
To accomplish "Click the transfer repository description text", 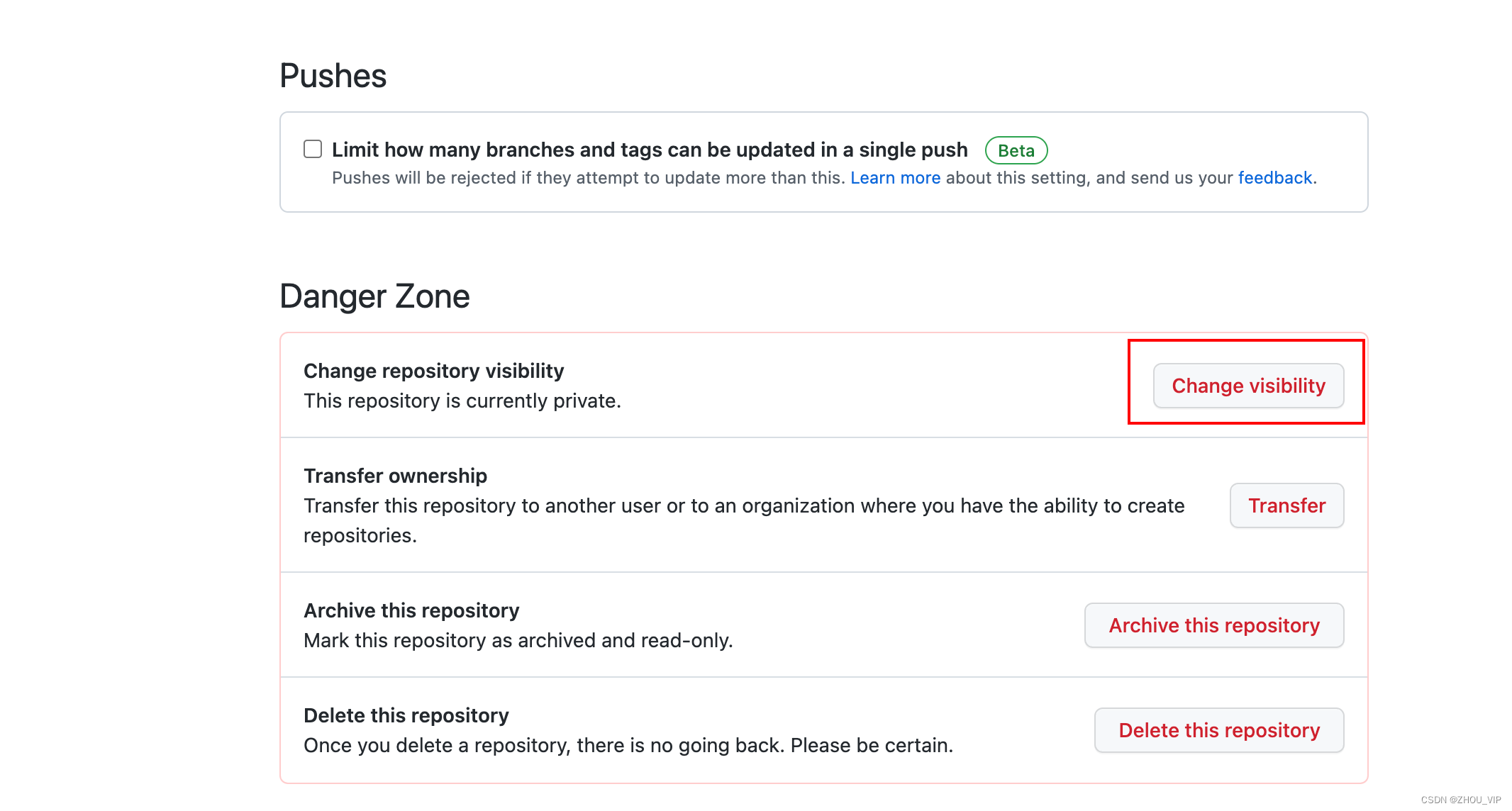I will [x=744, y=506].
